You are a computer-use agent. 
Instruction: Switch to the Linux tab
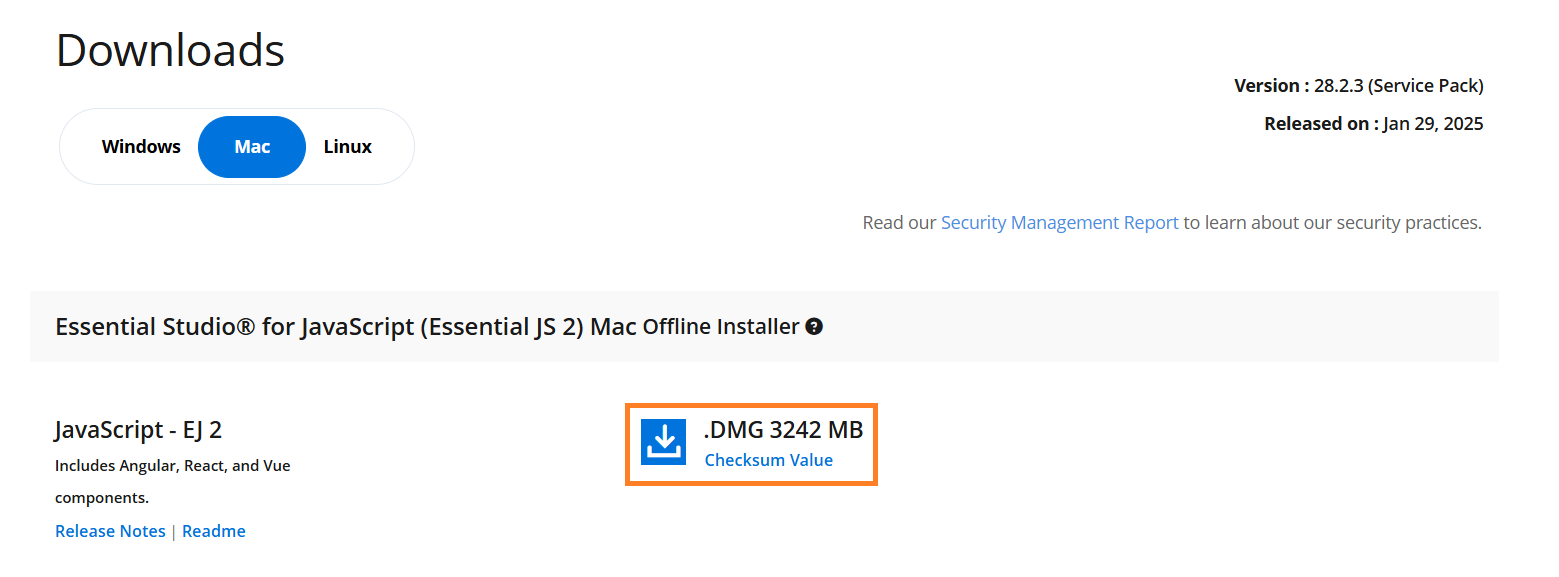click(x=348, y=147)
